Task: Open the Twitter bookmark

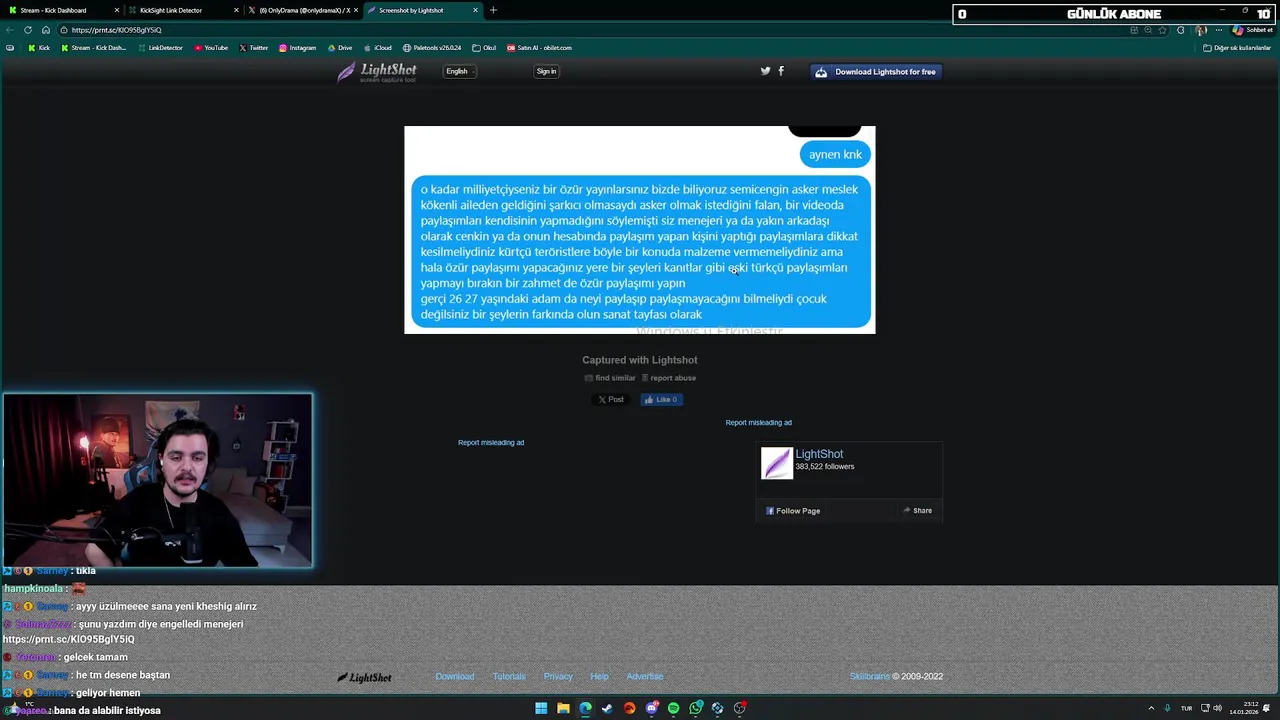Action: pyautogui.click(x=254, y=48)
